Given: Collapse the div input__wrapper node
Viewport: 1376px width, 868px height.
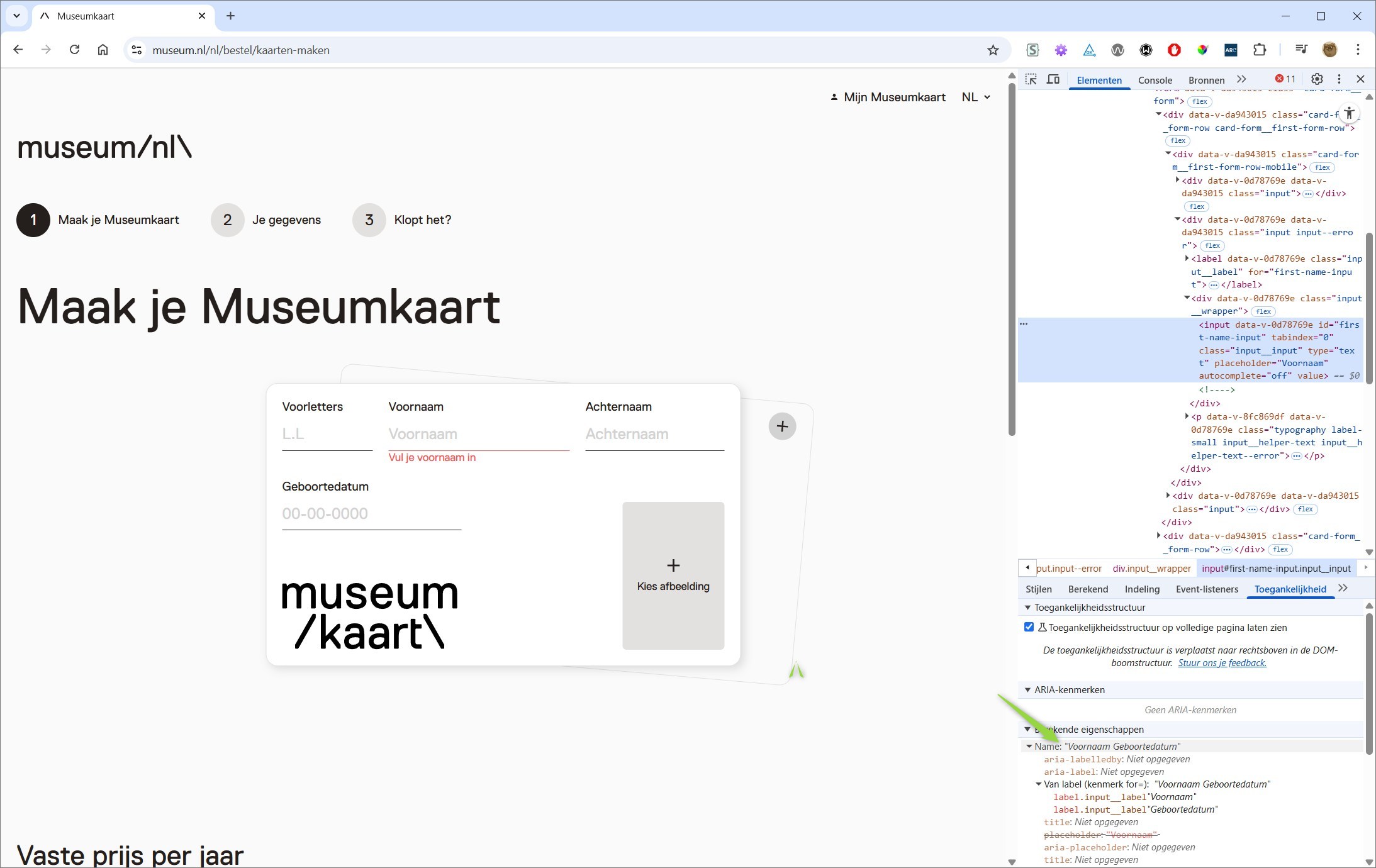Looking at the screenshot, I should 1187,298.
